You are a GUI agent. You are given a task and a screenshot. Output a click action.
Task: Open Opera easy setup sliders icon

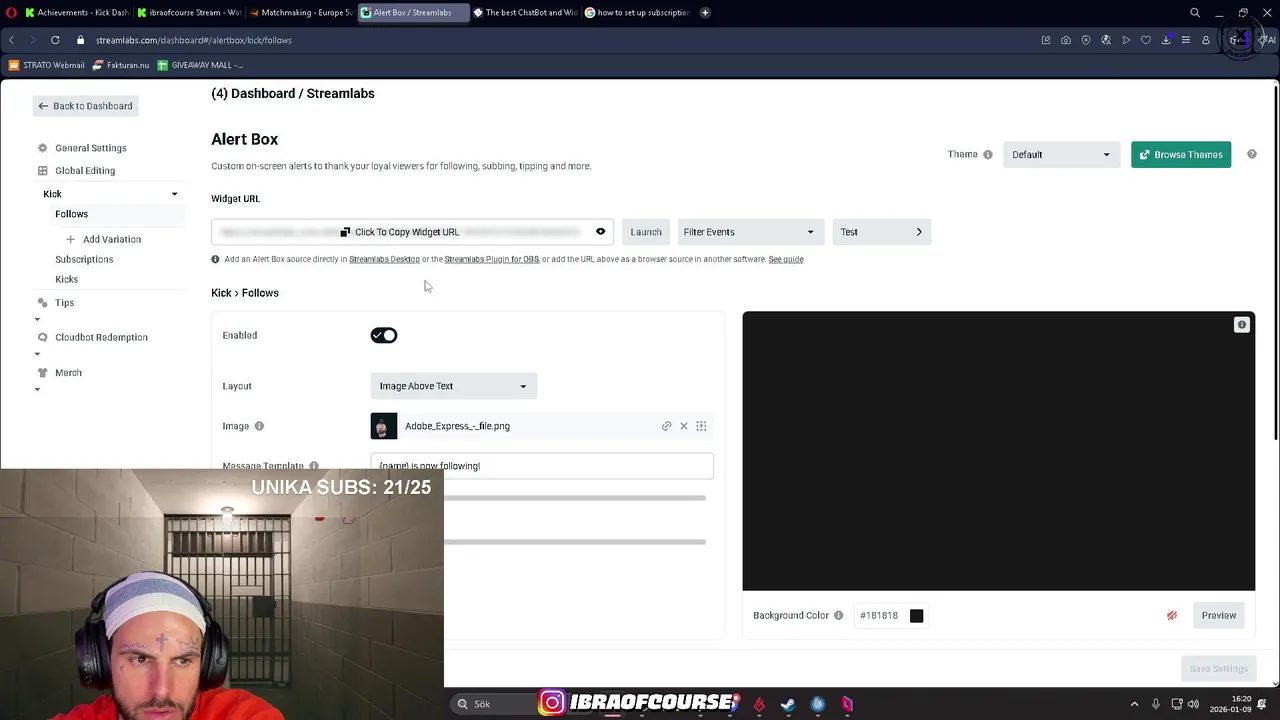(1186, 40)
